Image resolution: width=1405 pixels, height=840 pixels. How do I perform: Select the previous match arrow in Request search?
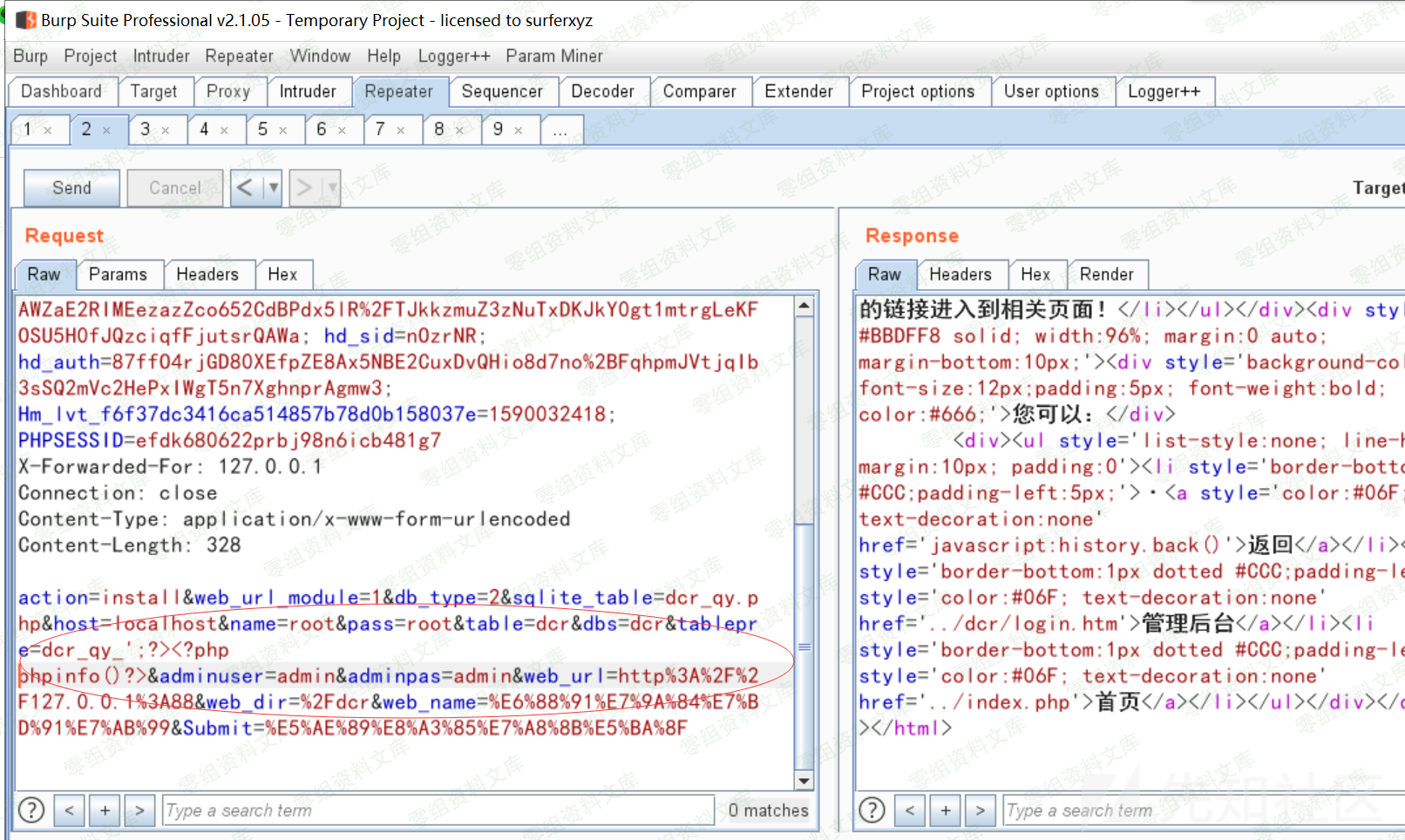pos(70,810)
